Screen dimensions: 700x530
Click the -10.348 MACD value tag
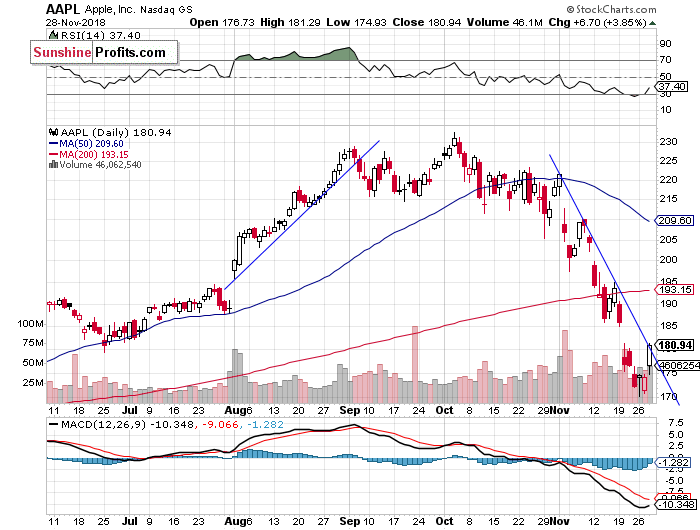tap(677, 505)
